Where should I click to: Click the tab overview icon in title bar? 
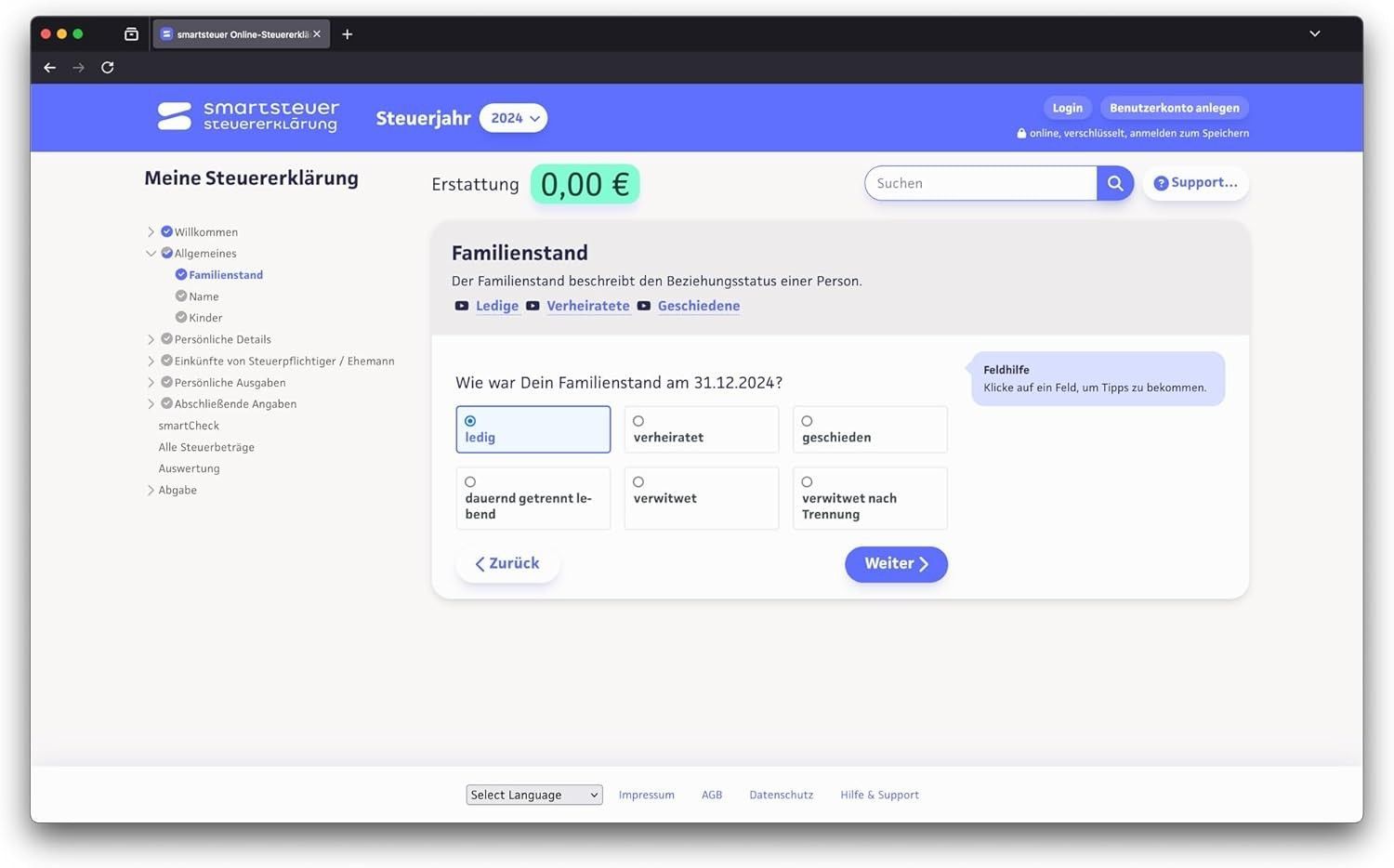[131, 34]
